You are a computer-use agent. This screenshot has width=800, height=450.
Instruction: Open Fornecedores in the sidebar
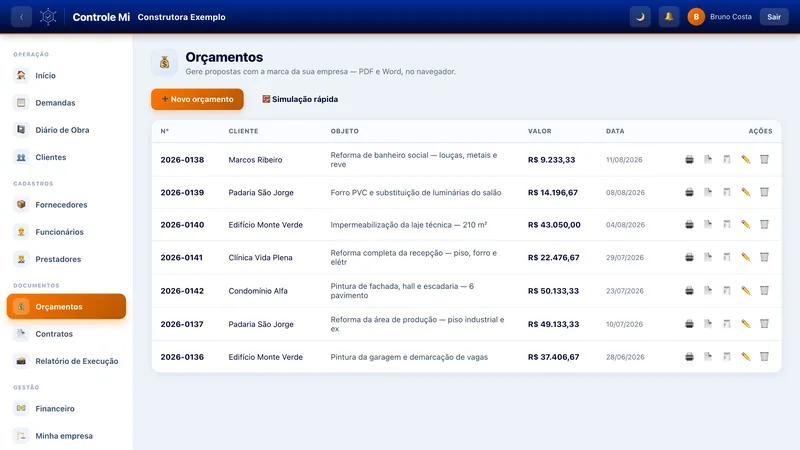[x=66, y=205]
